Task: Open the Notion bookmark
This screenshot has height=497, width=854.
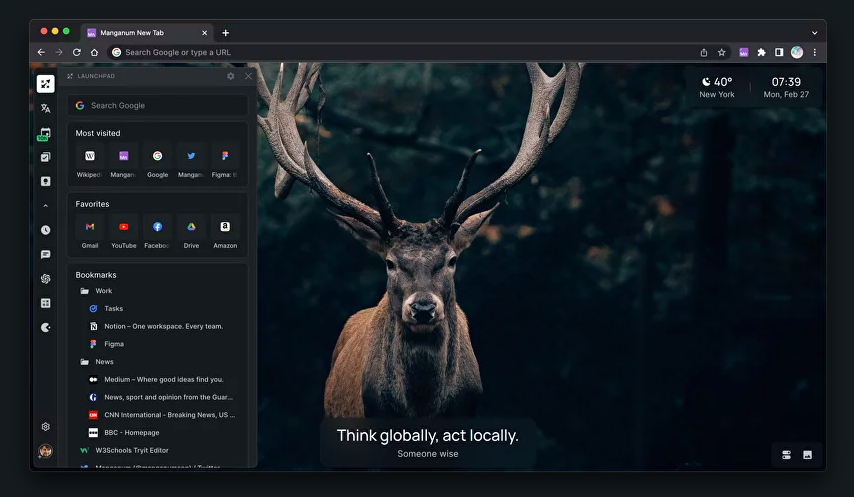Action: 156,327
